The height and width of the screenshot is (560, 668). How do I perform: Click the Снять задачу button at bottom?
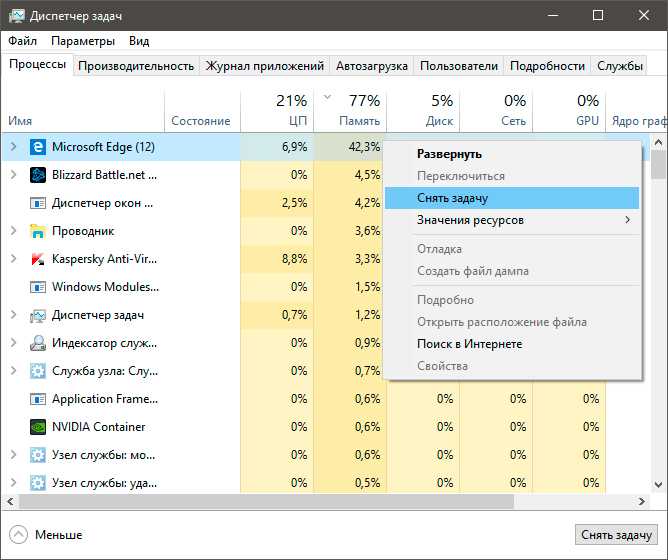(616, 535)
